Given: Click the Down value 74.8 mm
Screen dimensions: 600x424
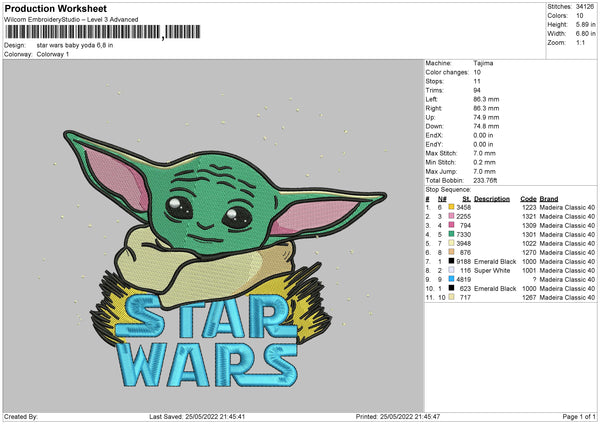Looking at the screenshot, I should [486, 126].
